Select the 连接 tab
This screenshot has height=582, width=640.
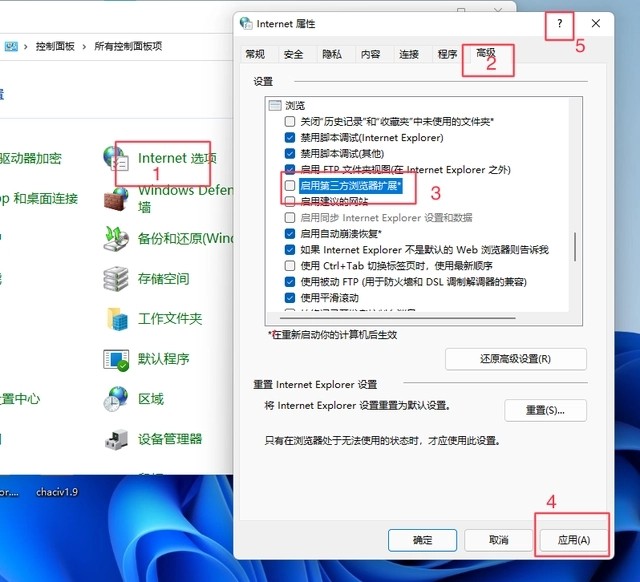click(409, 54)
